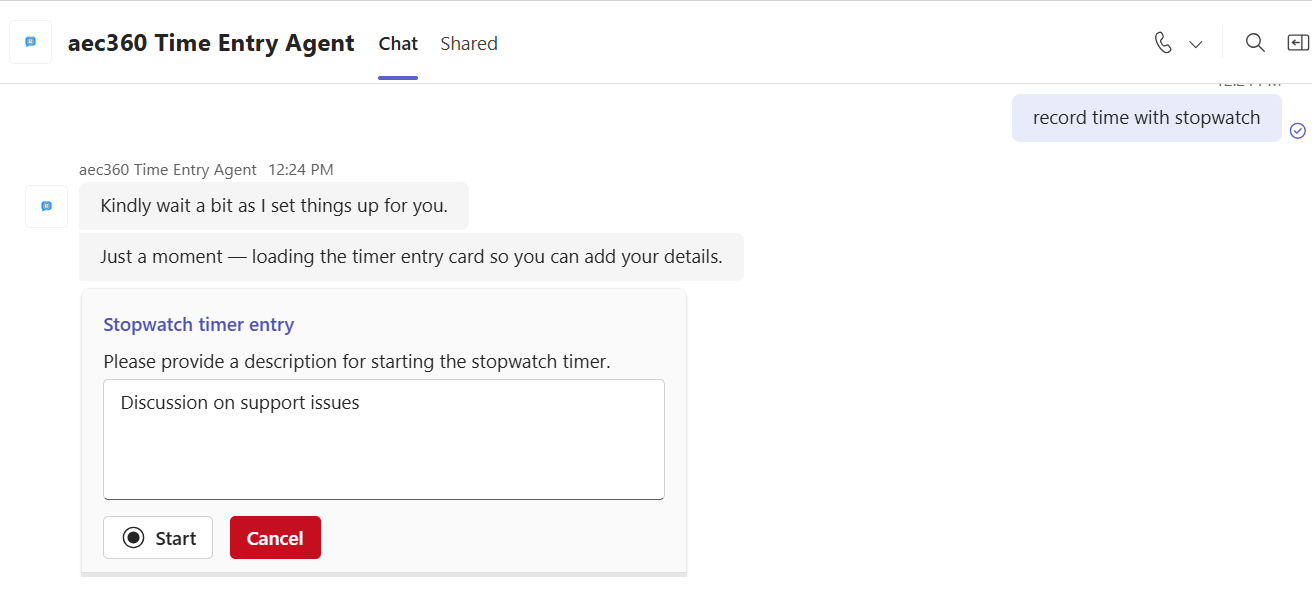
Task: Click the "aec360 Time Entry Agent" header title
Action: 211,44
